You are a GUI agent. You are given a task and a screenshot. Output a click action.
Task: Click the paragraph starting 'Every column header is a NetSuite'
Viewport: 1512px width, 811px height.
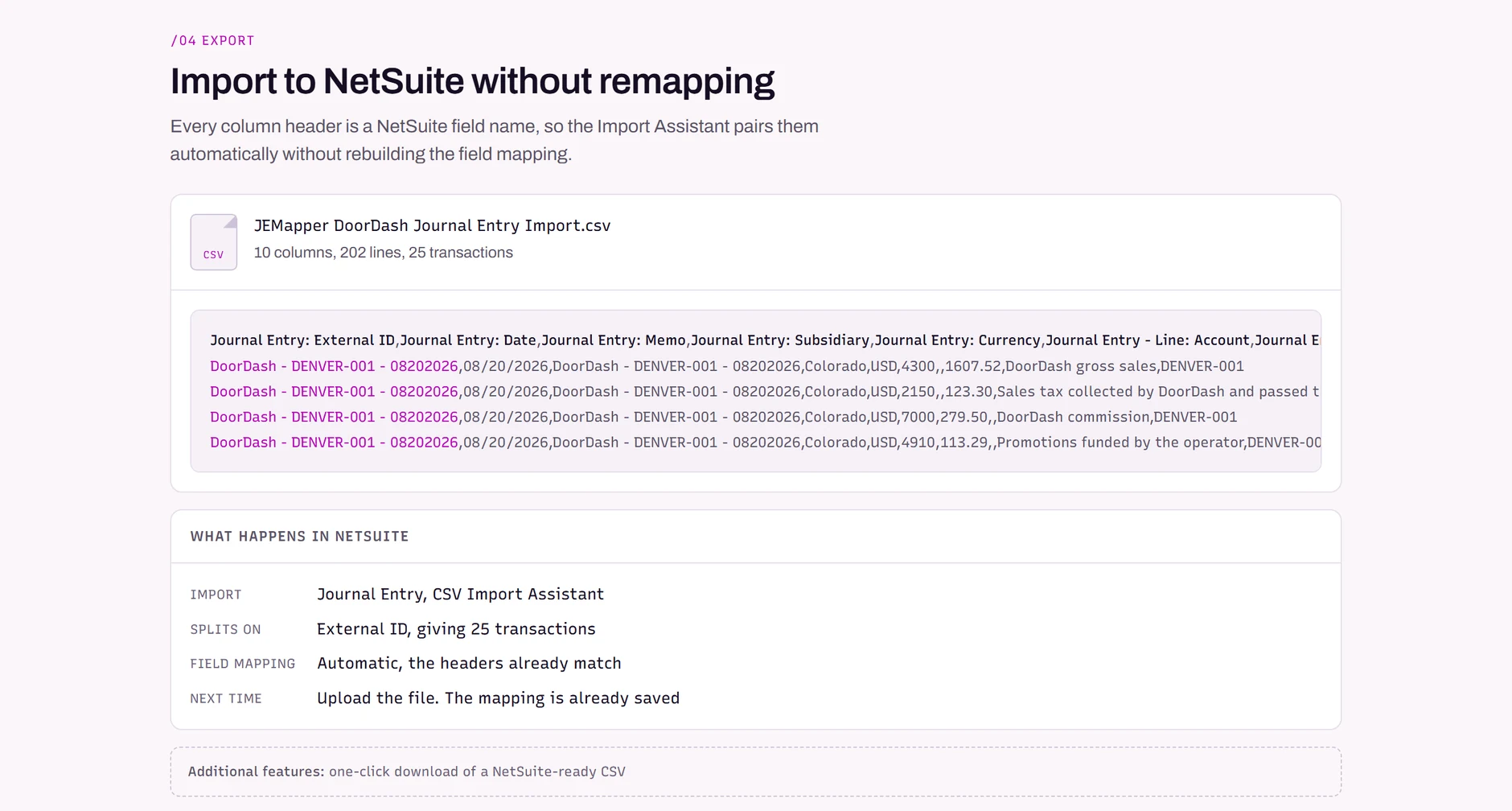495,140
